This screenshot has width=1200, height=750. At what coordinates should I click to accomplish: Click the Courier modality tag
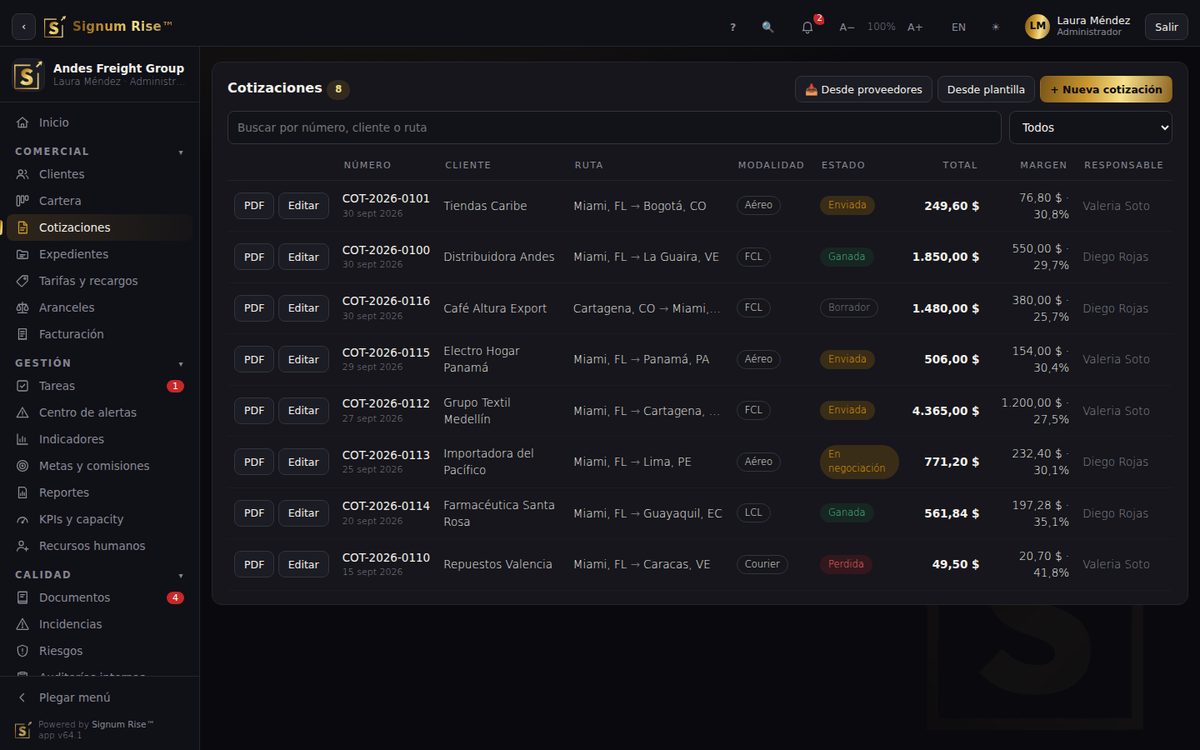click(762, 564)
